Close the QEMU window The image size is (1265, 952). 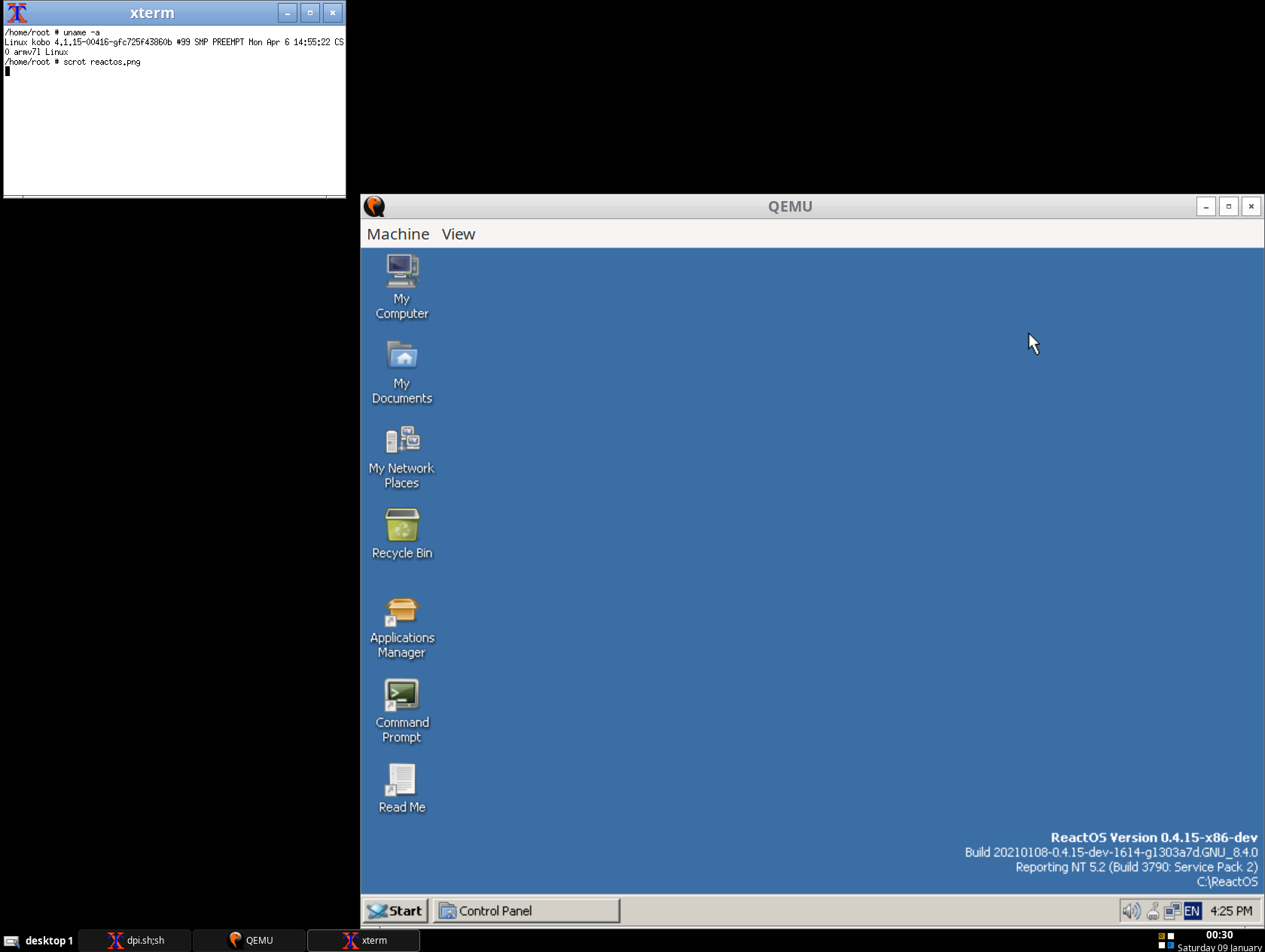tap(1251, 206)
